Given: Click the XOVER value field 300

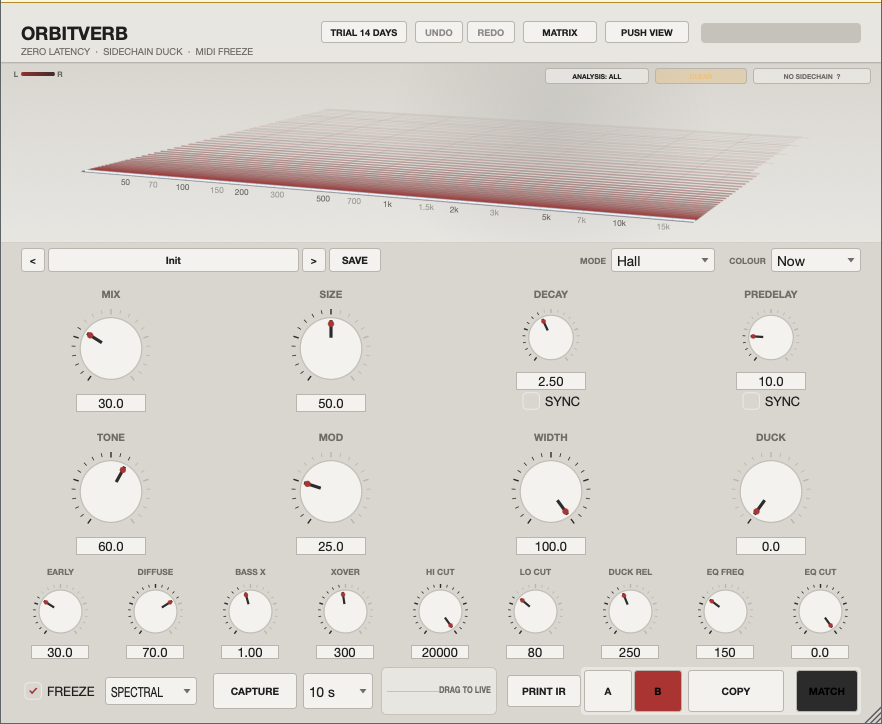Looking at the screenshot, I should click(x=345, y=652).
